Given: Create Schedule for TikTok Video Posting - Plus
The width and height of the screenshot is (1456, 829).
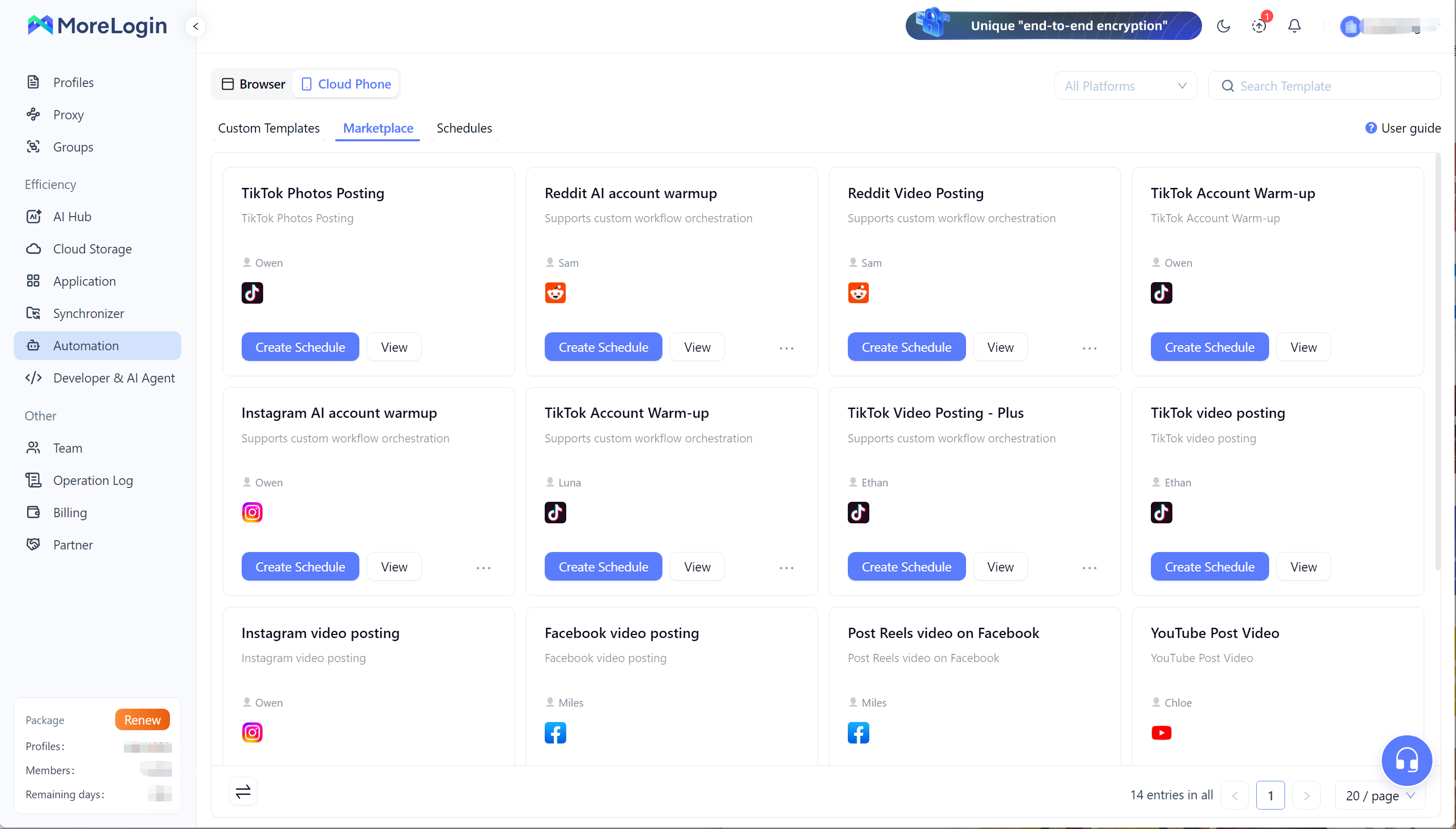Looking at the screenshot, I should click(x=907, y=566).
